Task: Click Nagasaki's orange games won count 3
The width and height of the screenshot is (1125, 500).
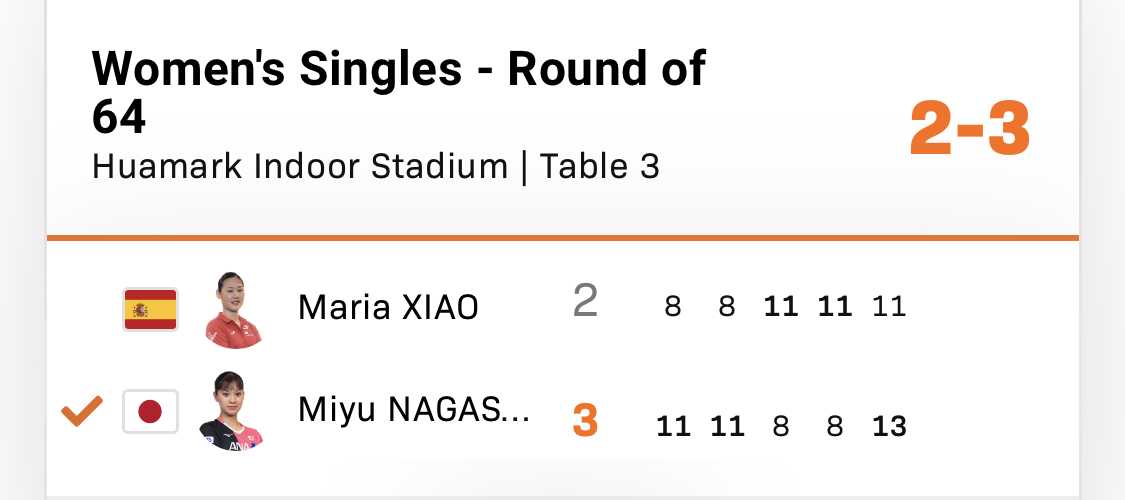Action: coord(585,420)
